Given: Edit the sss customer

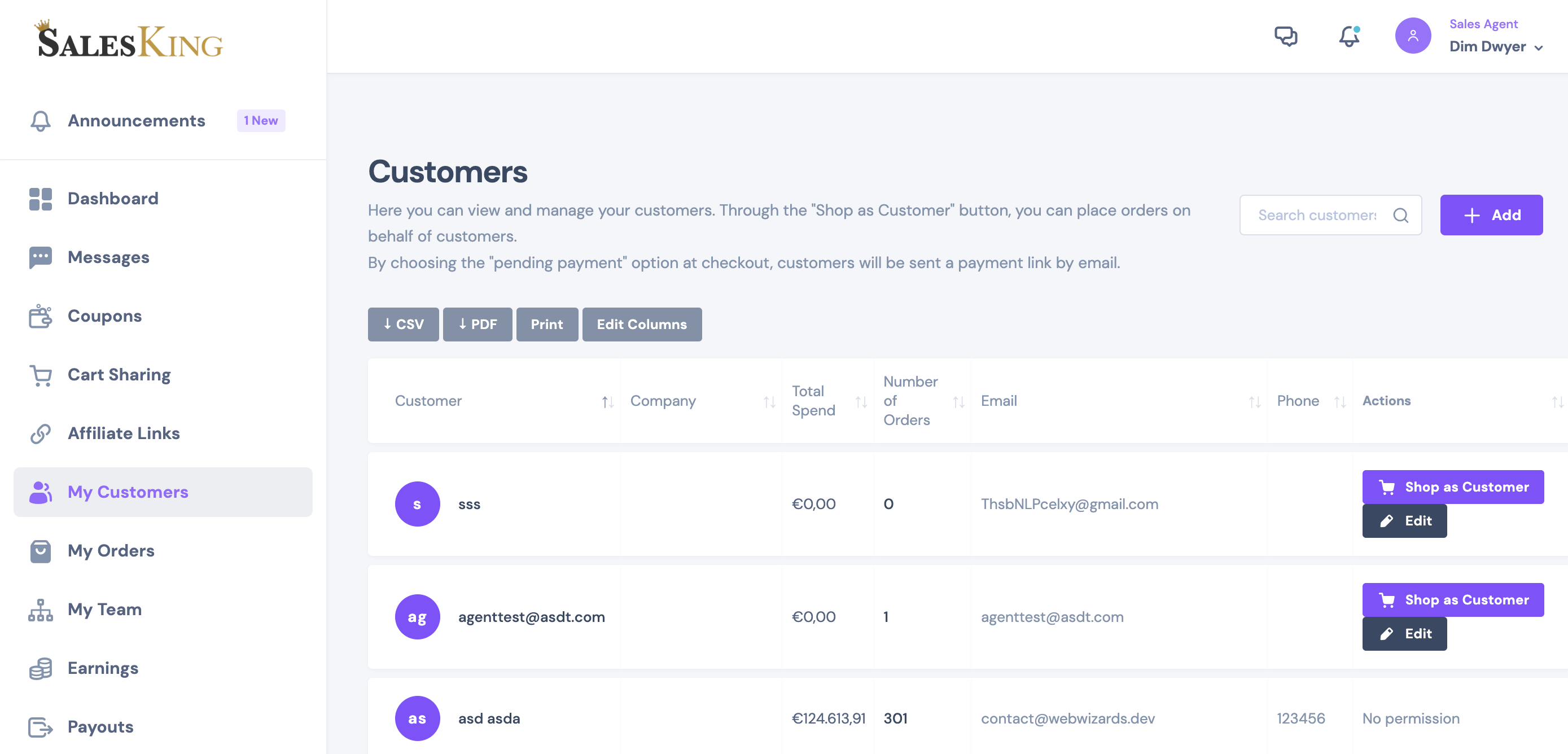Looking at the screenshot, I should click(1404, 521).
